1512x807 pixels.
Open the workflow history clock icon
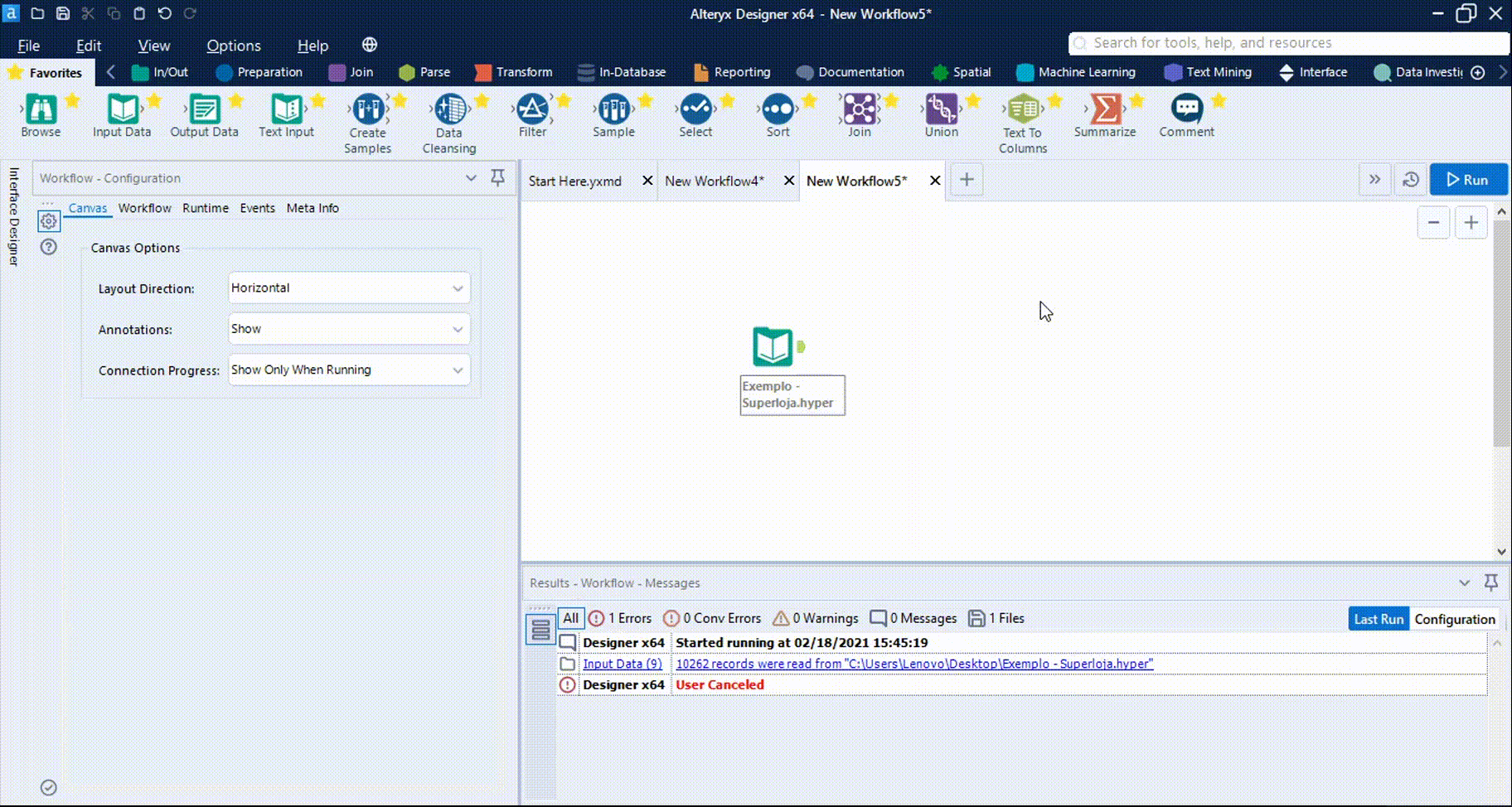point(1411,180)
